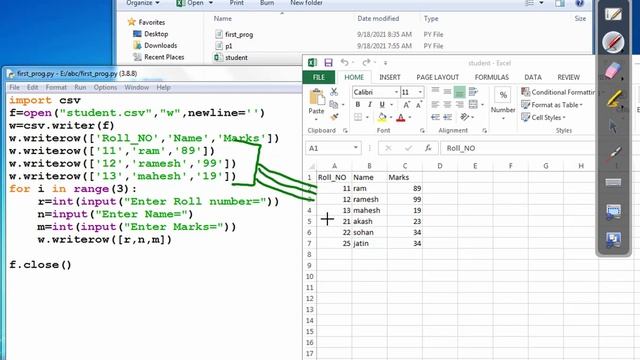Viewport: 640px width, 360px height.
Task: Click the Font Color red A
Action: click(x=401, y=118)
